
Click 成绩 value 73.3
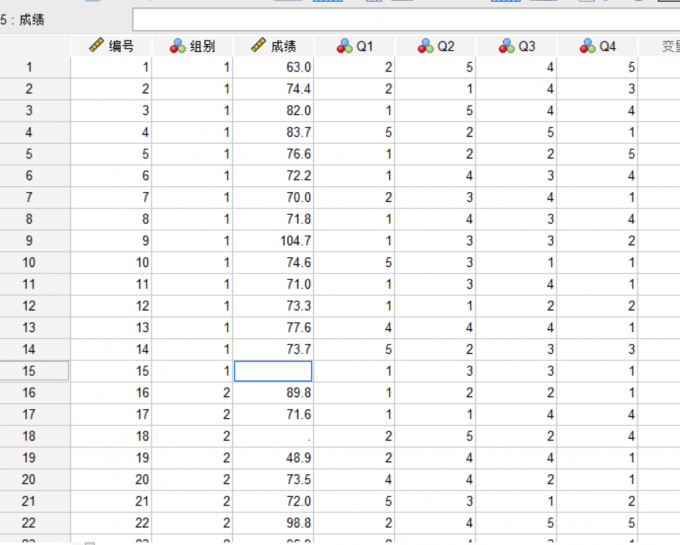point(273,306)
